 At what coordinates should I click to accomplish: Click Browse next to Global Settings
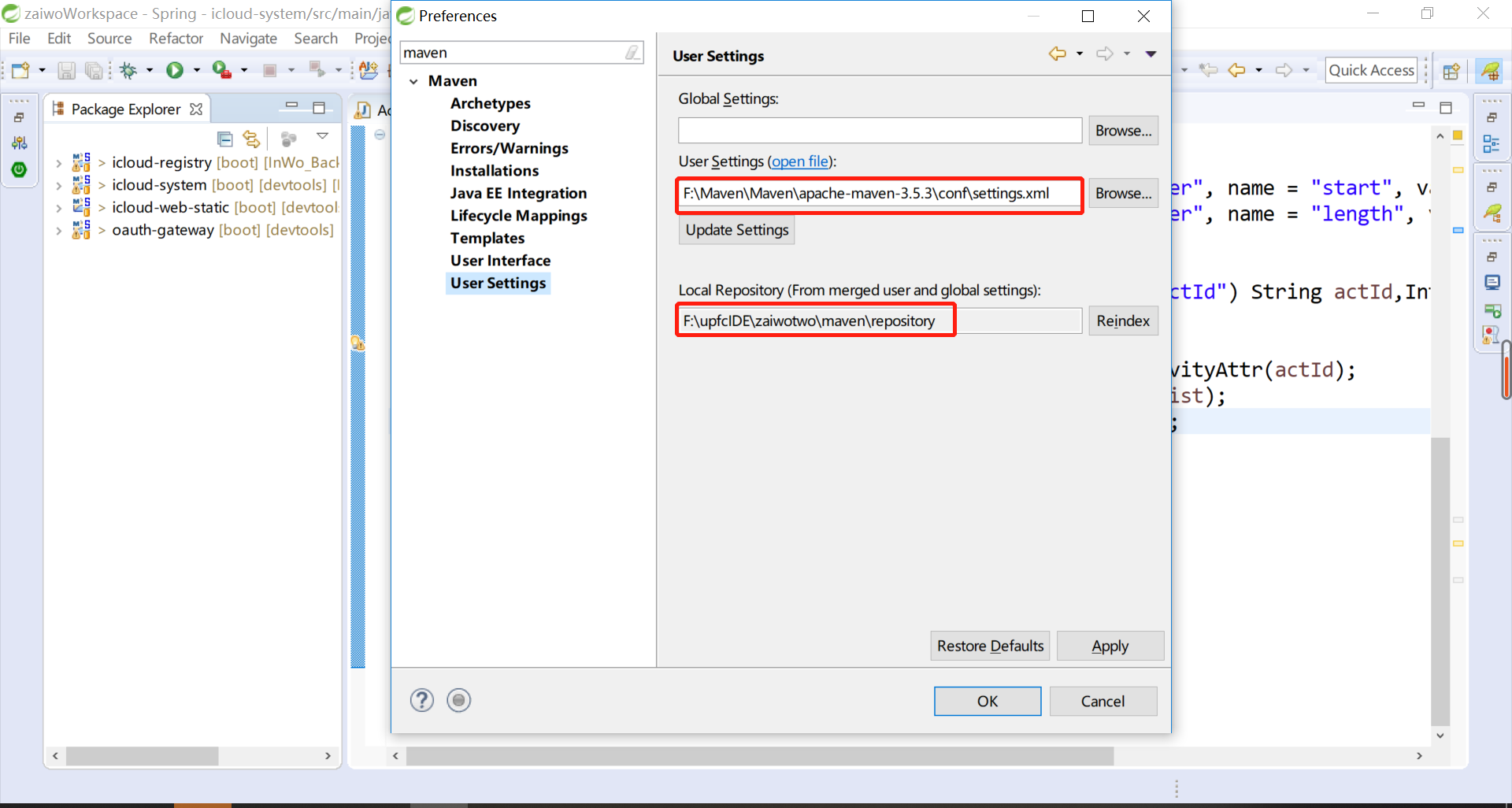[1123, 131]
